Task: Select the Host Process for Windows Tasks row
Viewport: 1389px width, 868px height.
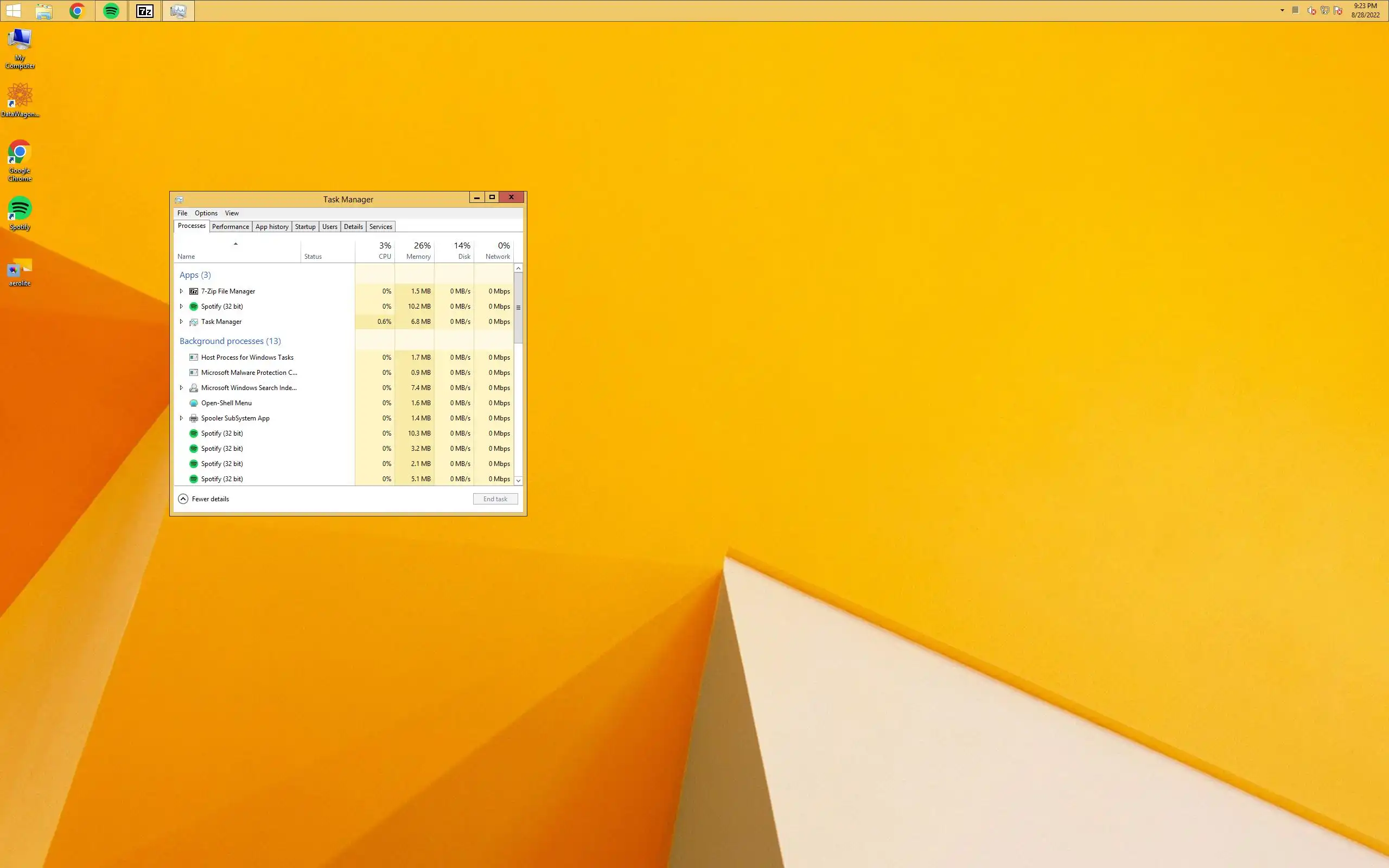Action: click(247, 357)
